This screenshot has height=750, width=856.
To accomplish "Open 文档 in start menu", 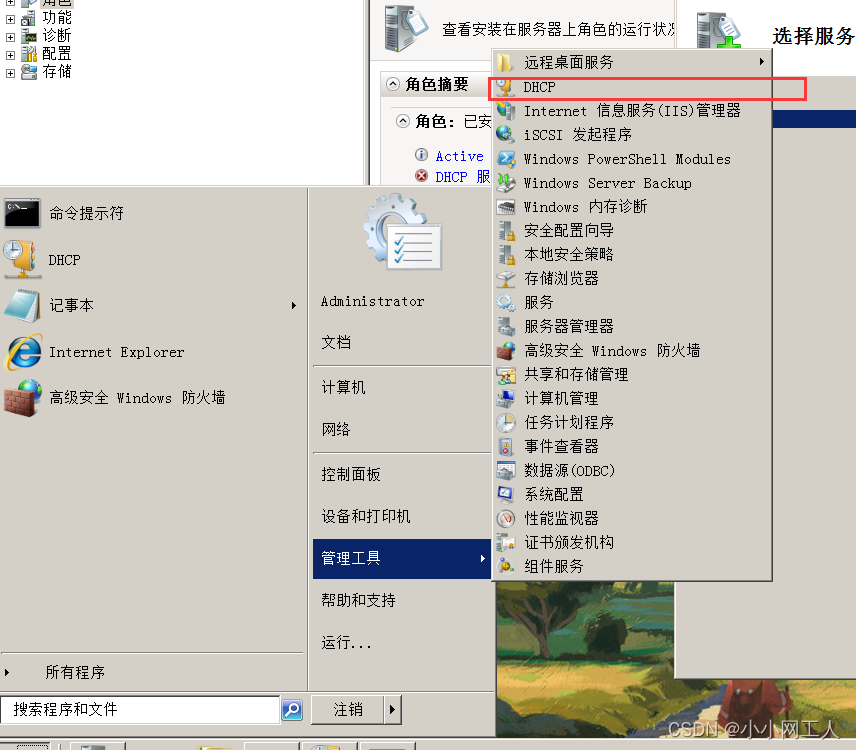I will [x=402, y=343].
